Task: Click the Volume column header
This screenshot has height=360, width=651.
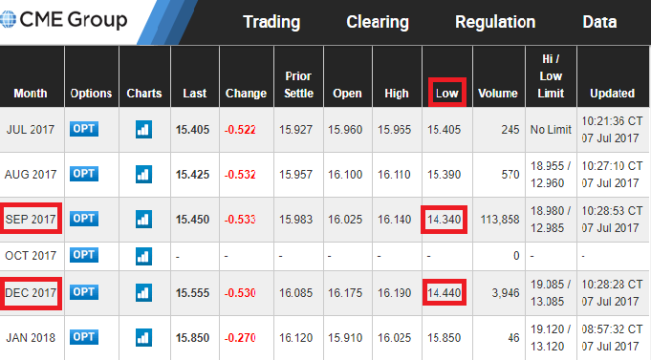Action: (x=498, y=93)
